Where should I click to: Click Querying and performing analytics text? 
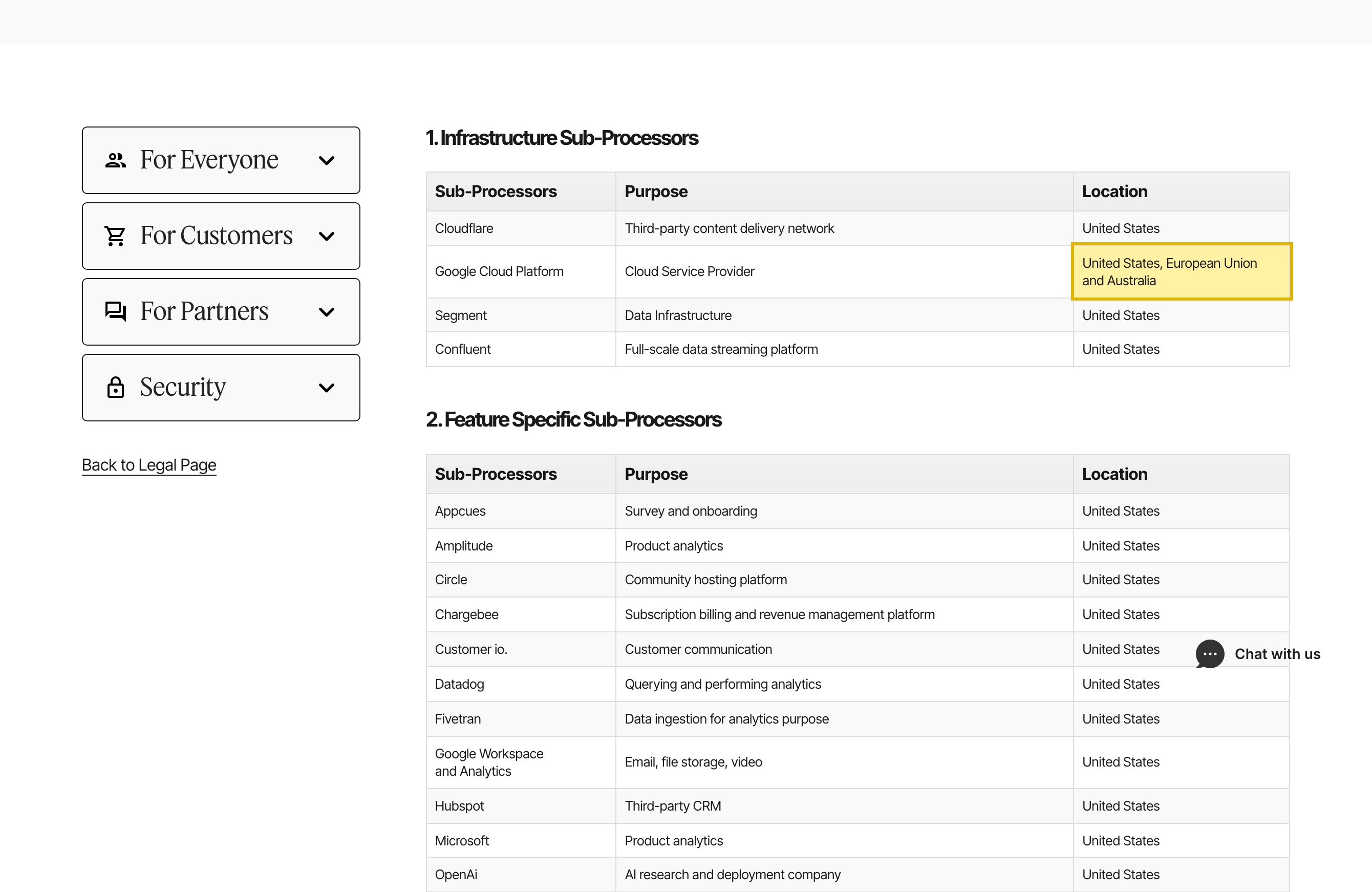pos(722,685)
